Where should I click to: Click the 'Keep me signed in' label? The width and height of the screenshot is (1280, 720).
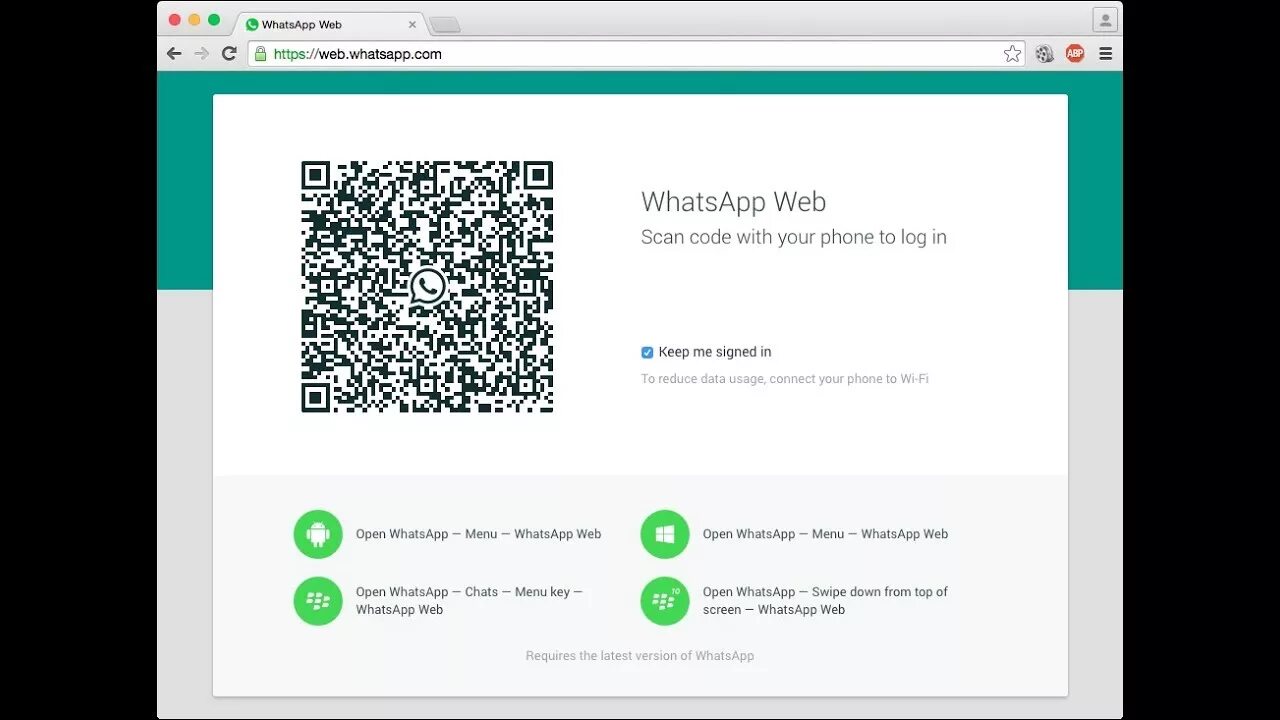pyautogui.click(x=715, y=352)
